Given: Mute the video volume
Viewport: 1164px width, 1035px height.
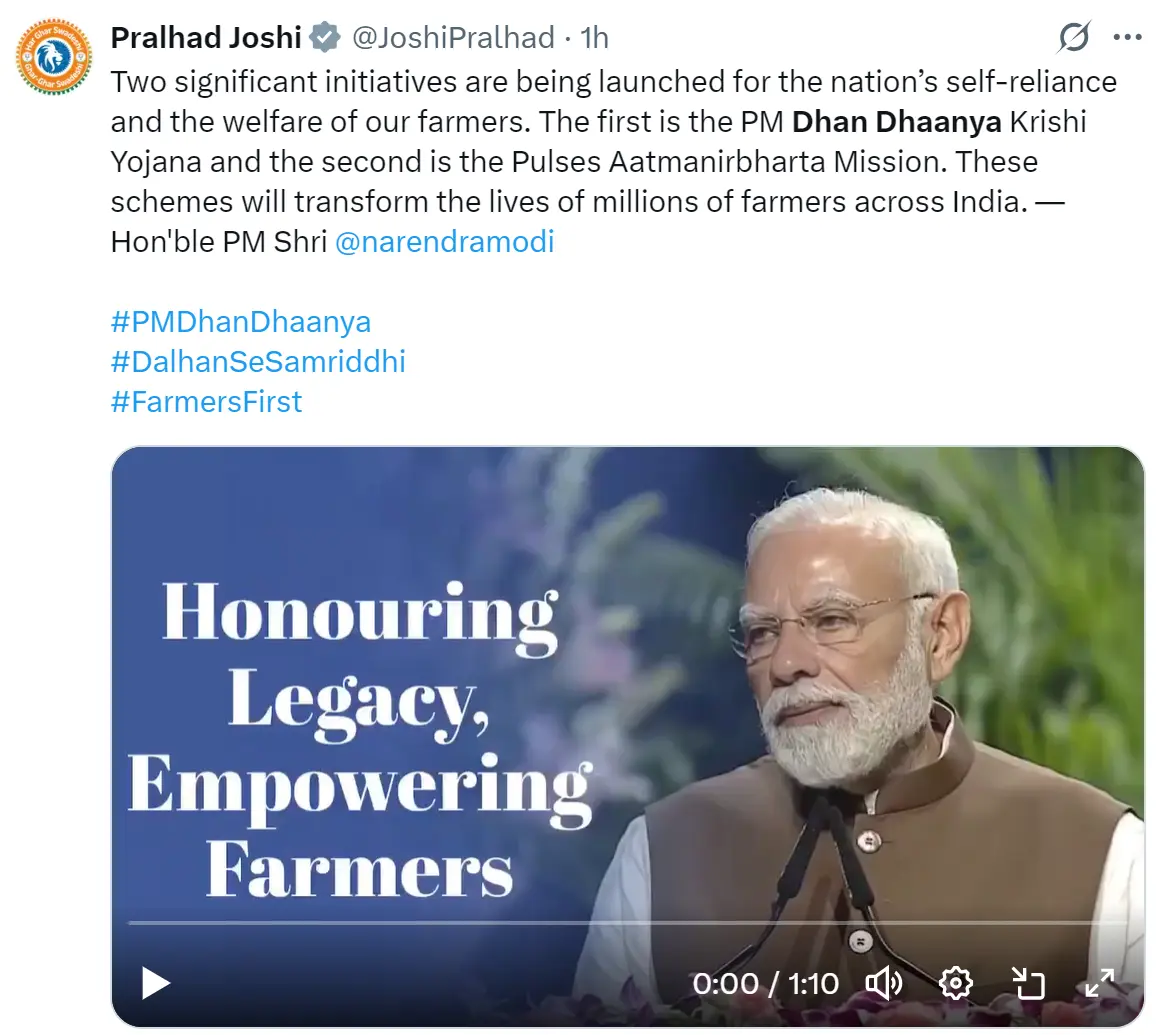Looking at the screenshot, I should 883,983.
